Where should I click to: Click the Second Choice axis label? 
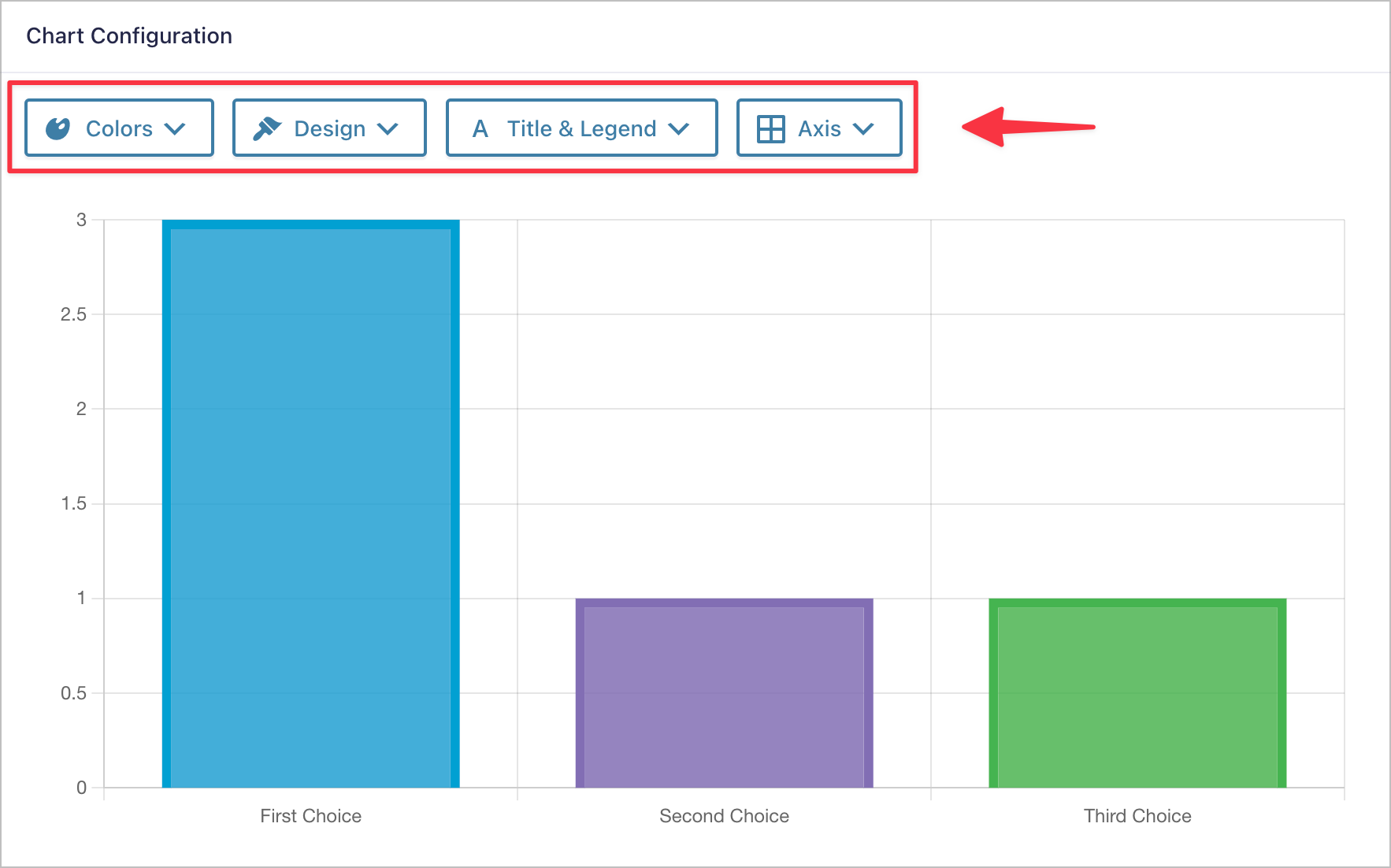tap(724, 816)
